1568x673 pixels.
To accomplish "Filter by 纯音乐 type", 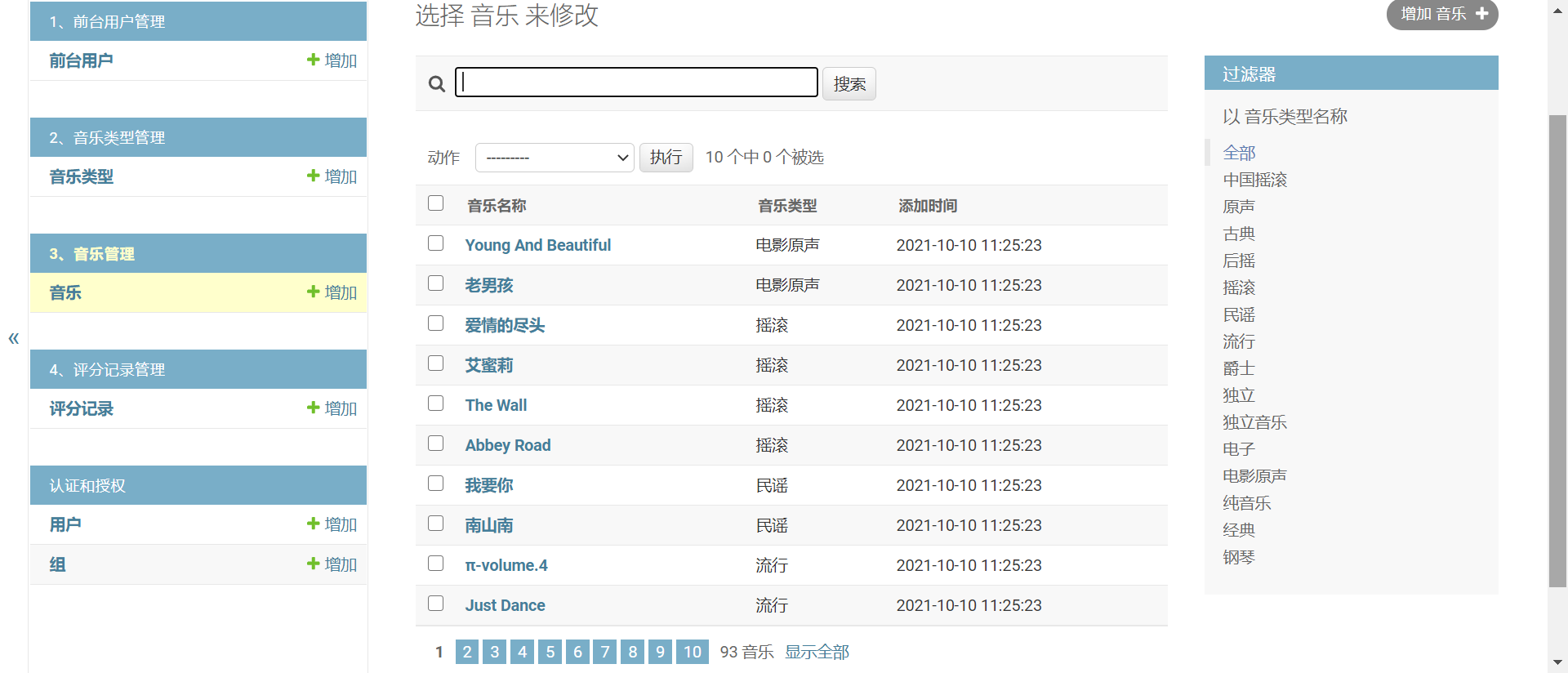I will pos(1247,503).
